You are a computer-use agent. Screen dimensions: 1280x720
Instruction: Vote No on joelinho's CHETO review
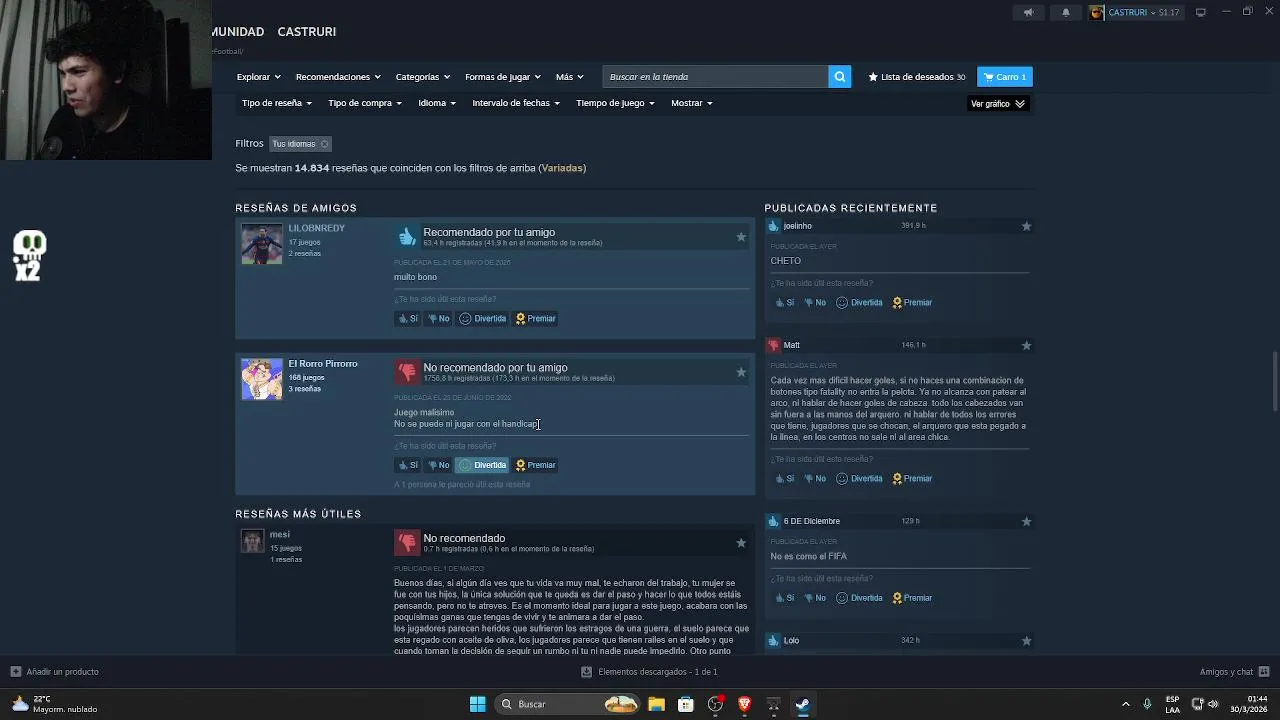pyautogui.click(x=815, y=303)
